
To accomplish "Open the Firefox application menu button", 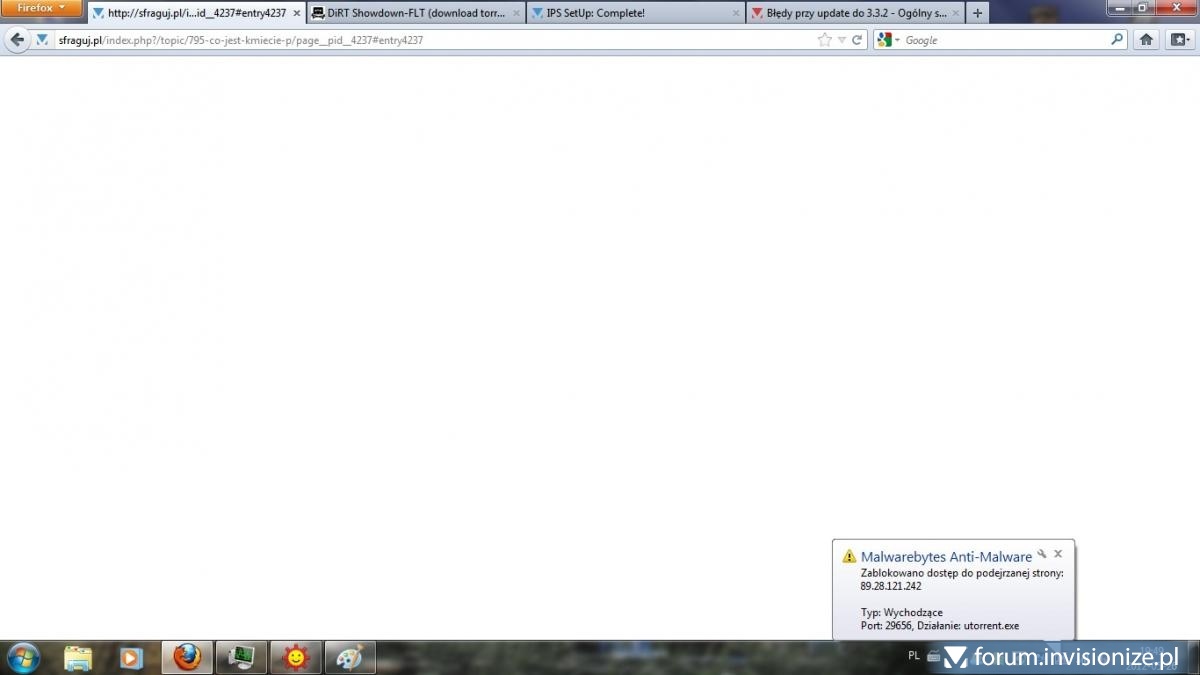I will click(42, 8).
